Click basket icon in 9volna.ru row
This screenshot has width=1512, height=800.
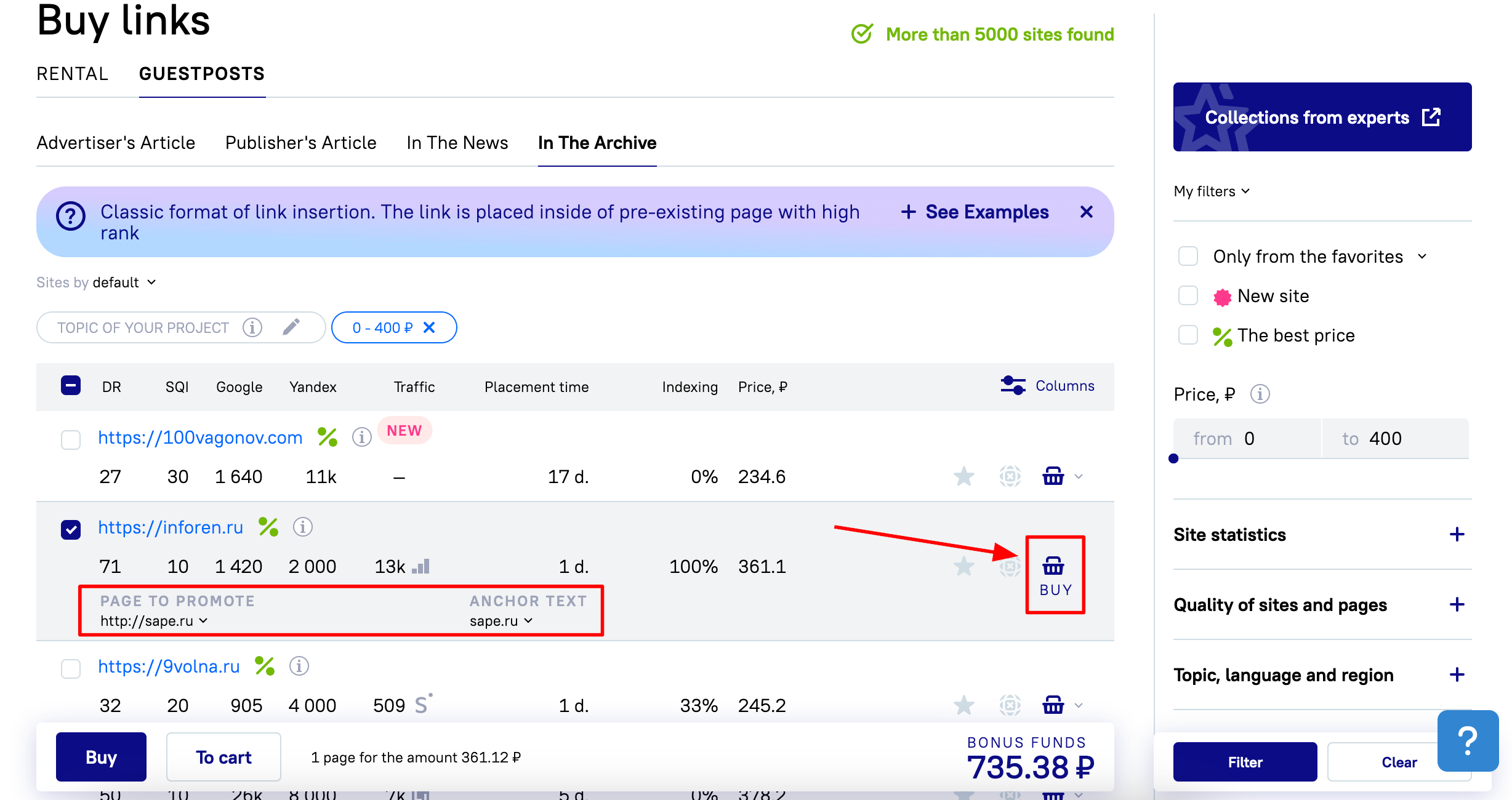coord(1053,705)
